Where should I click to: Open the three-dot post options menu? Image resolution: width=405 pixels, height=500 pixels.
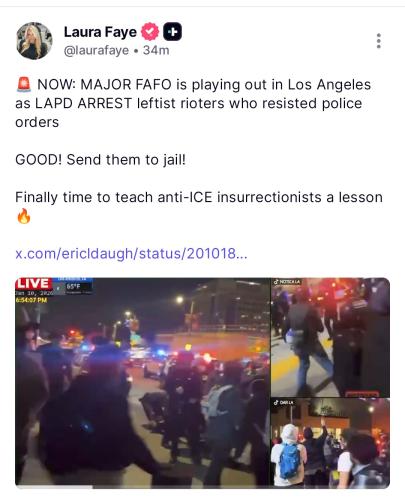(x=378, y=41)
